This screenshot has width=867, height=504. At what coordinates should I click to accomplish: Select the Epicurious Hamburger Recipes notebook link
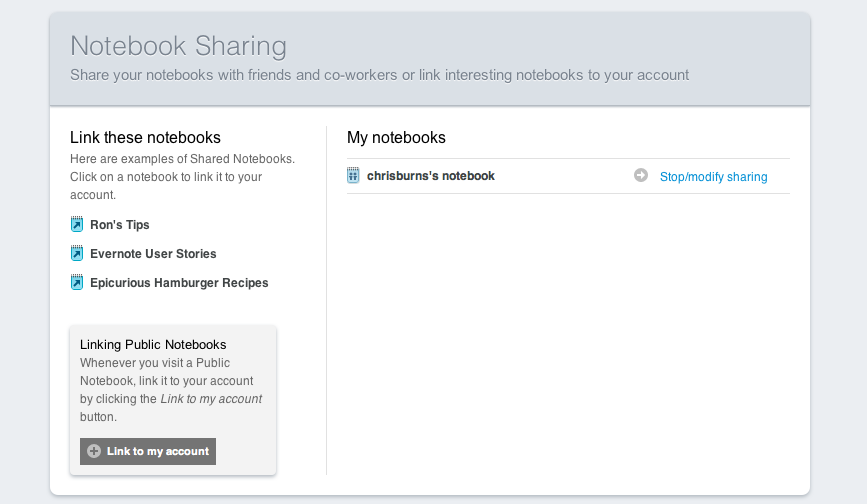tap(179, 283)
